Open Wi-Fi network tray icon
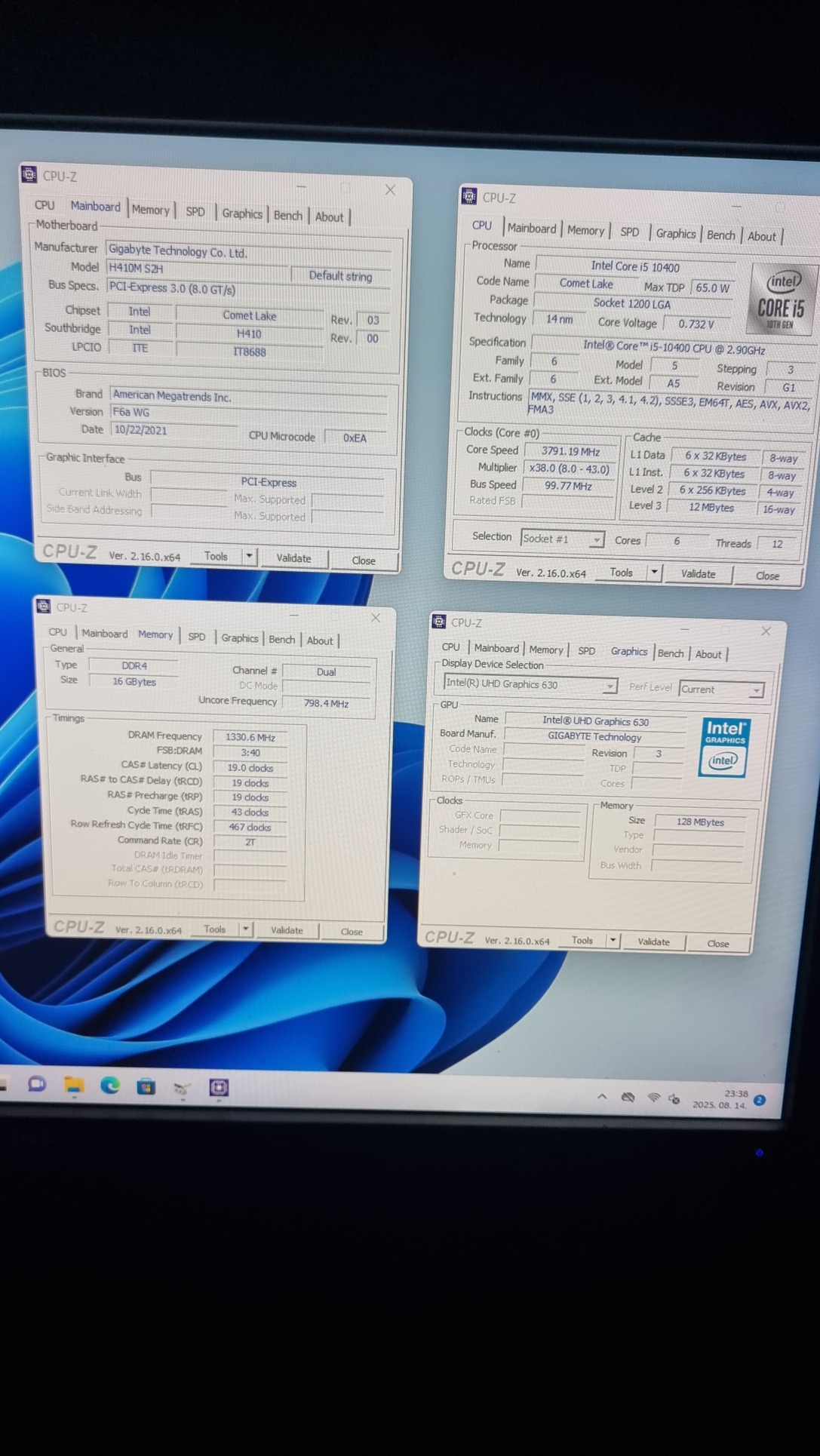Viewport: 820px width, 1456px height. click(653, 1097)
